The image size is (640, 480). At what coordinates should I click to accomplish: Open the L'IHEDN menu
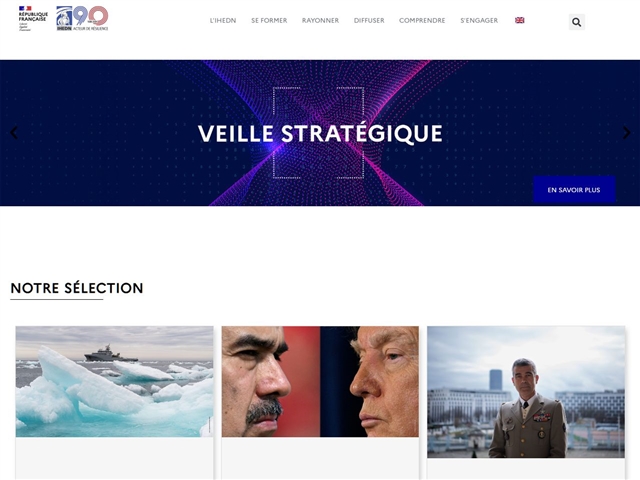[223, 20]
